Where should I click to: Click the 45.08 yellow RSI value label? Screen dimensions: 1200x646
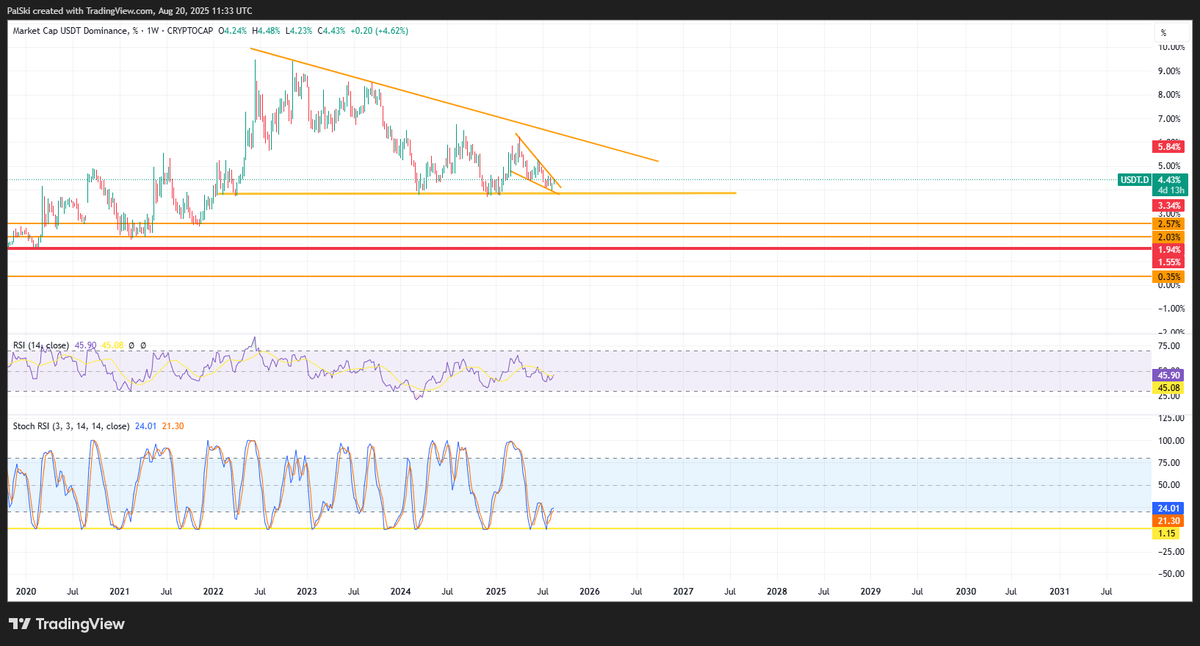[x=1168, y=387]
